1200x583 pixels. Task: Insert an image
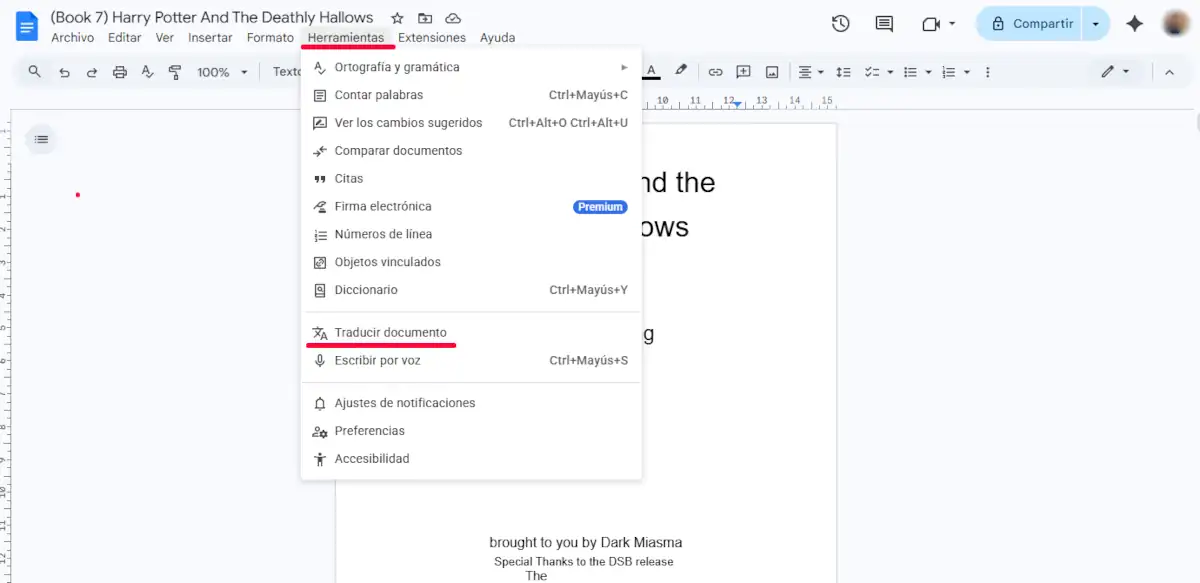771,71
